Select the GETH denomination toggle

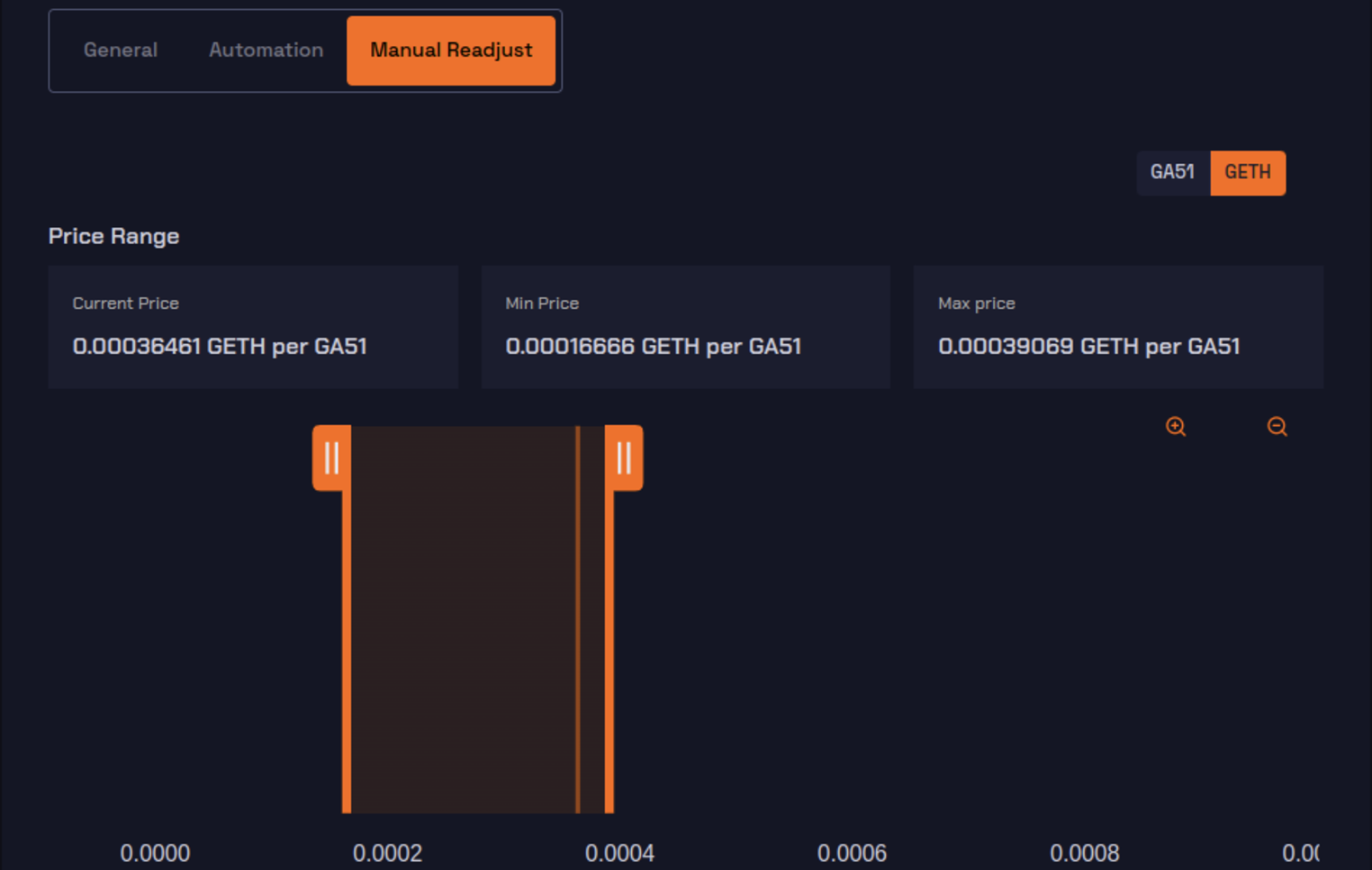(x=1248, y=172)
